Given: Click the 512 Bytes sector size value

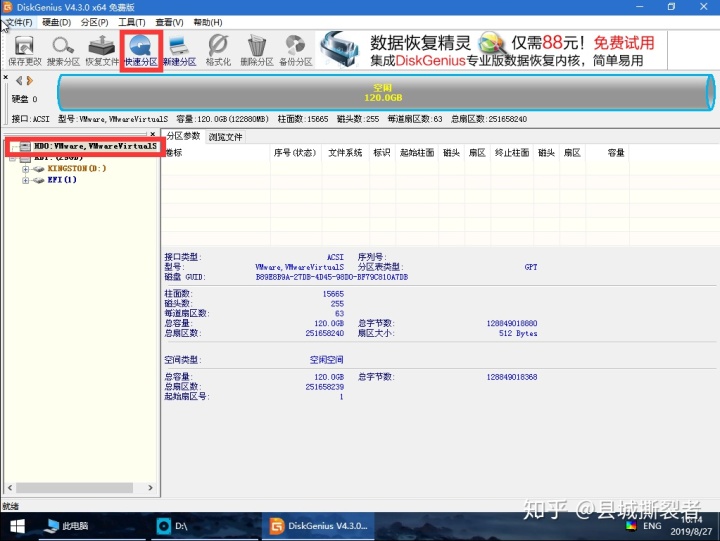Looking at the screenshot, I should [x=518, y=333].
